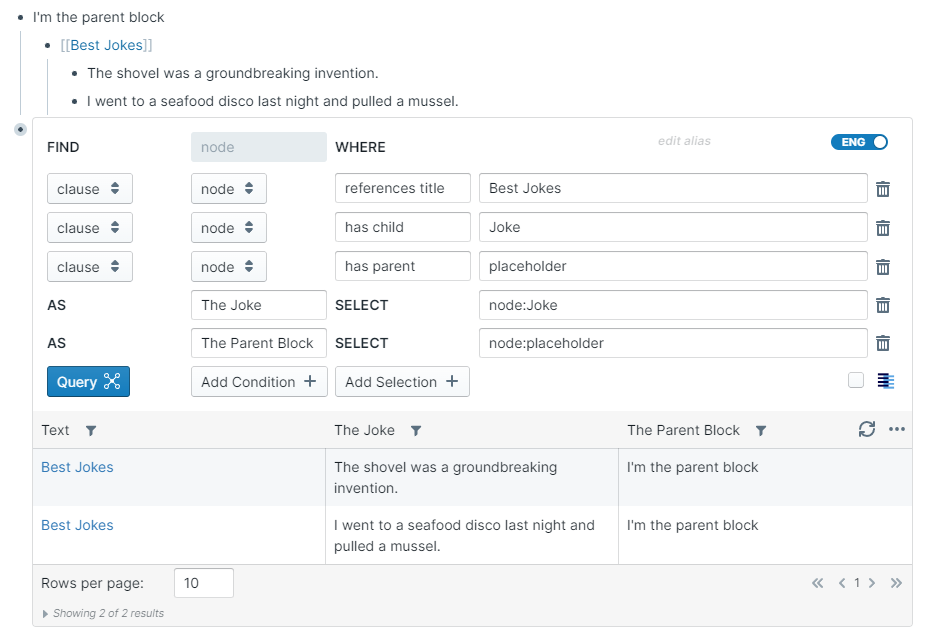Tick the checkbox beside the query button row
The image size is (938, 640).
[856, 380]
